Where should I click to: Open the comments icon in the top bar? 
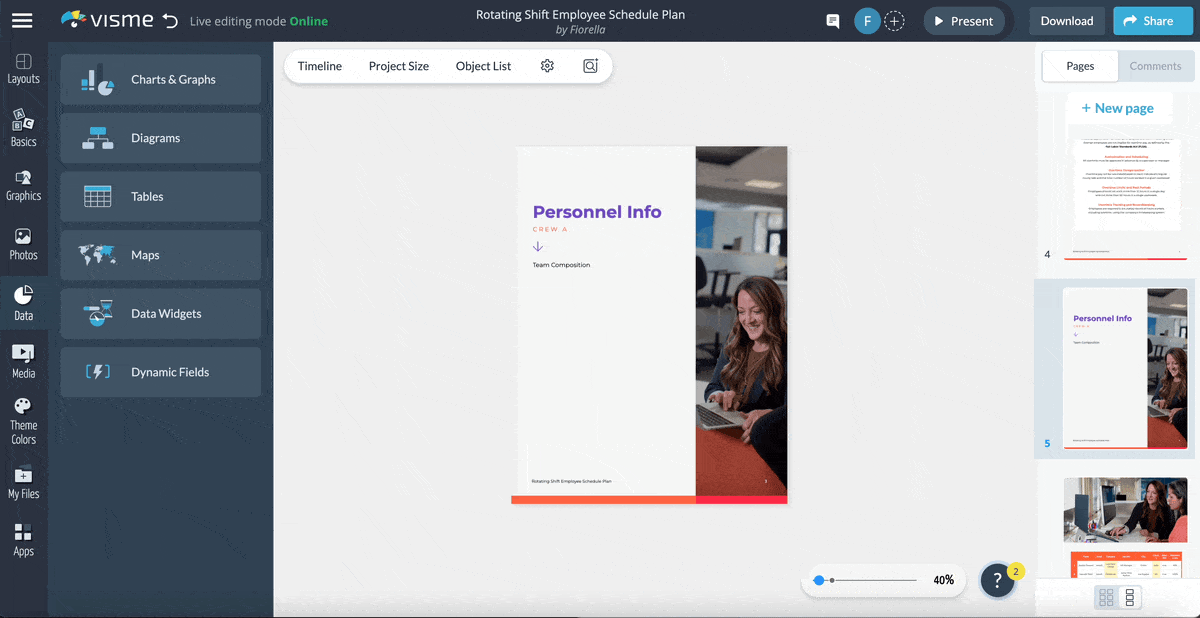[832, 20]
